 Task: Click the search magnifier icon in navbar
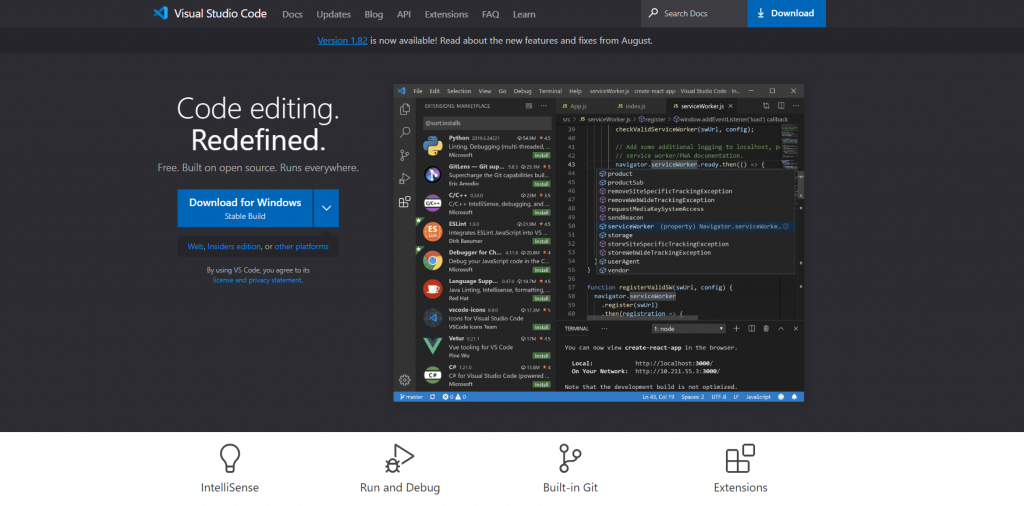653,13
